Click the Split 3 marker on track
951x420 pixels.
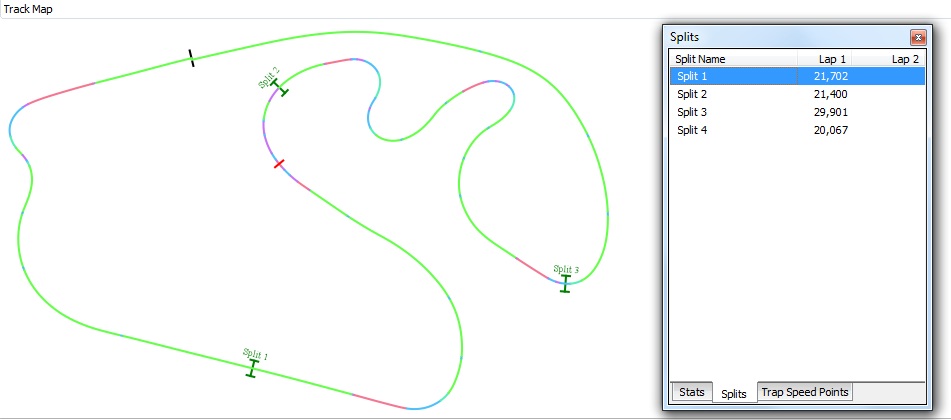565,283
